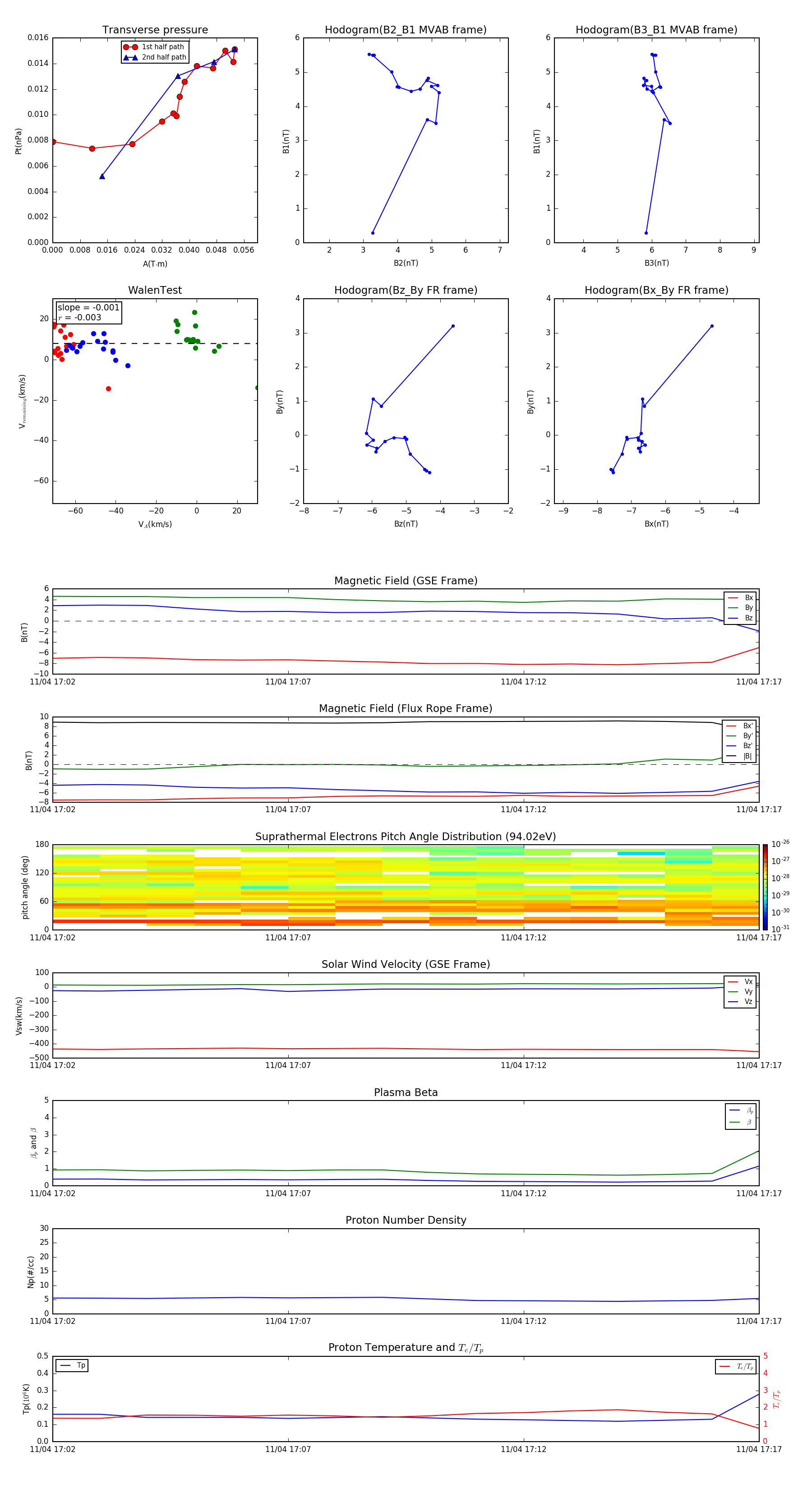Click the 'Hodogram(B2_B1 MVAB frame)' title
The image size is (812, 1489).
click(406, 30)
